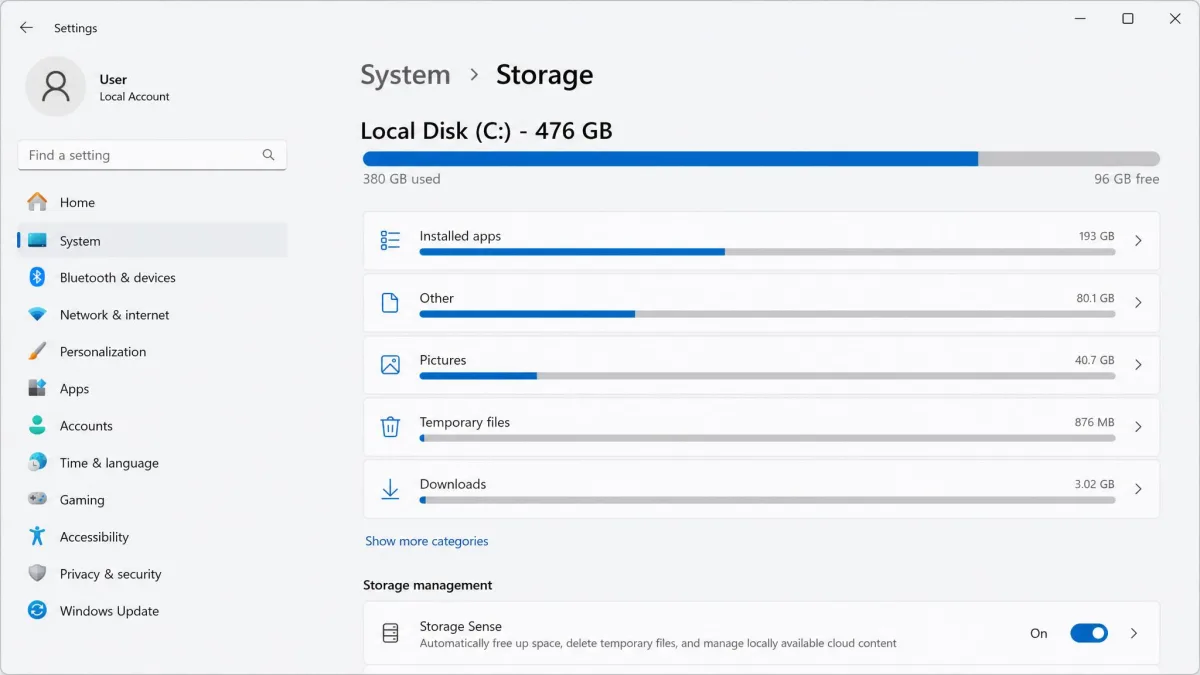Click the Gaming controller icon
1200x675 pixels.
37,499
